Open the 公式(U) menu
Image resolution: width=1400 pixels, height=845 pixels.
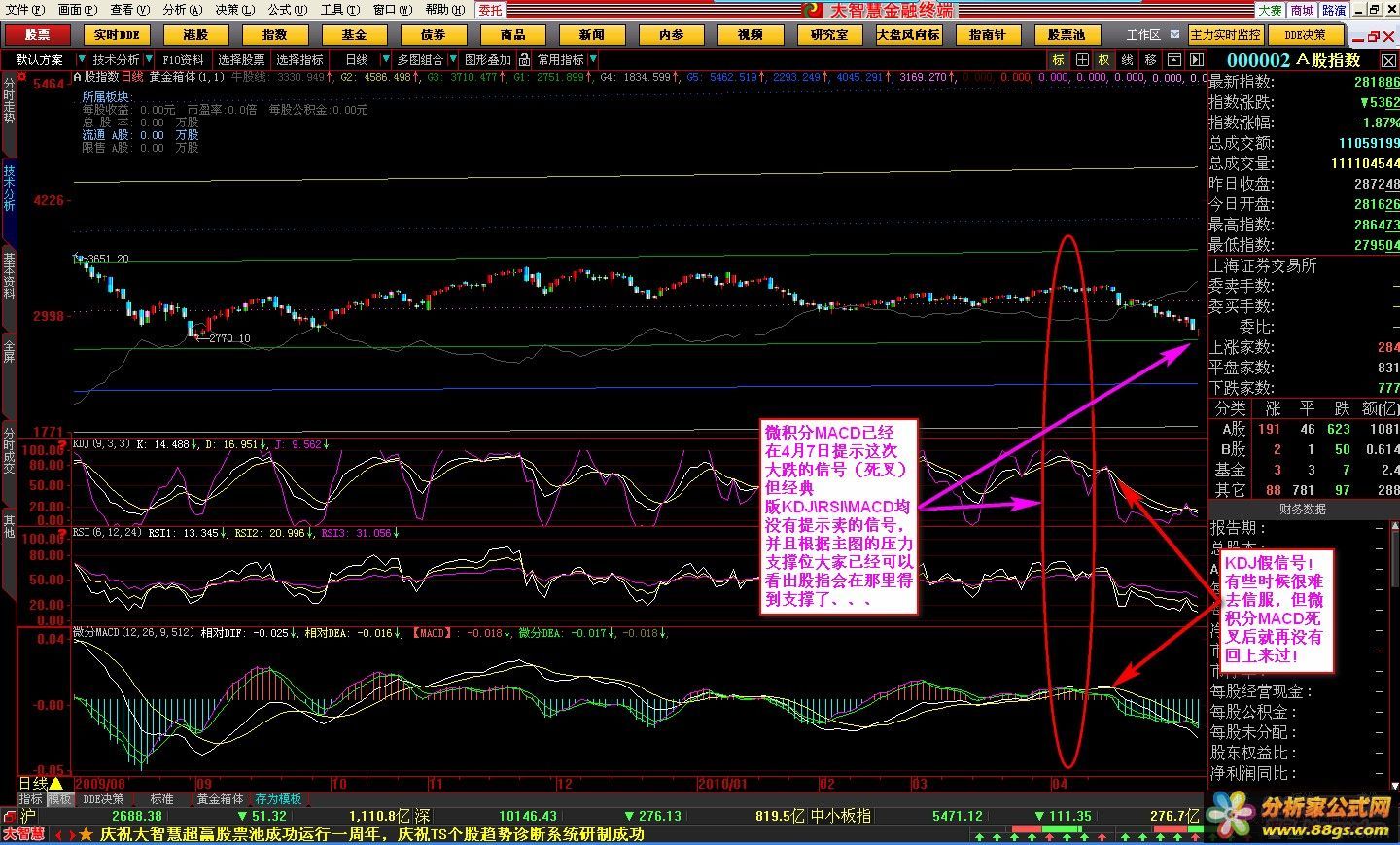pos(288,10)
